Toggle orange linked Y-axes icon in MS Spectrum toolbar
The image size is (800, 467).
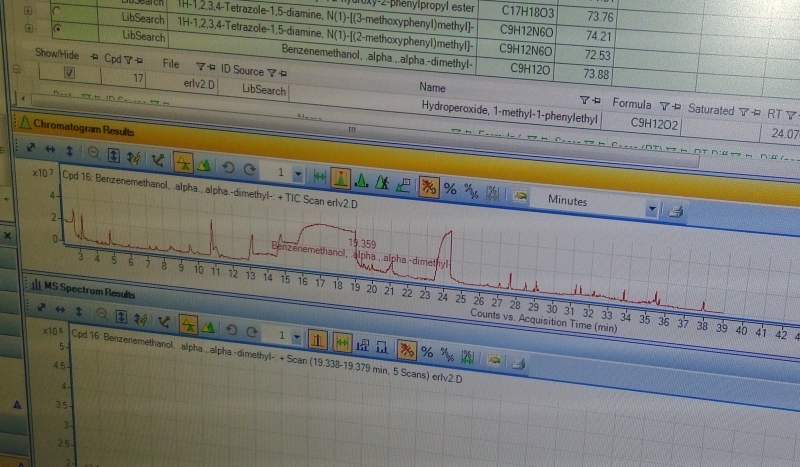click(406, 350)
